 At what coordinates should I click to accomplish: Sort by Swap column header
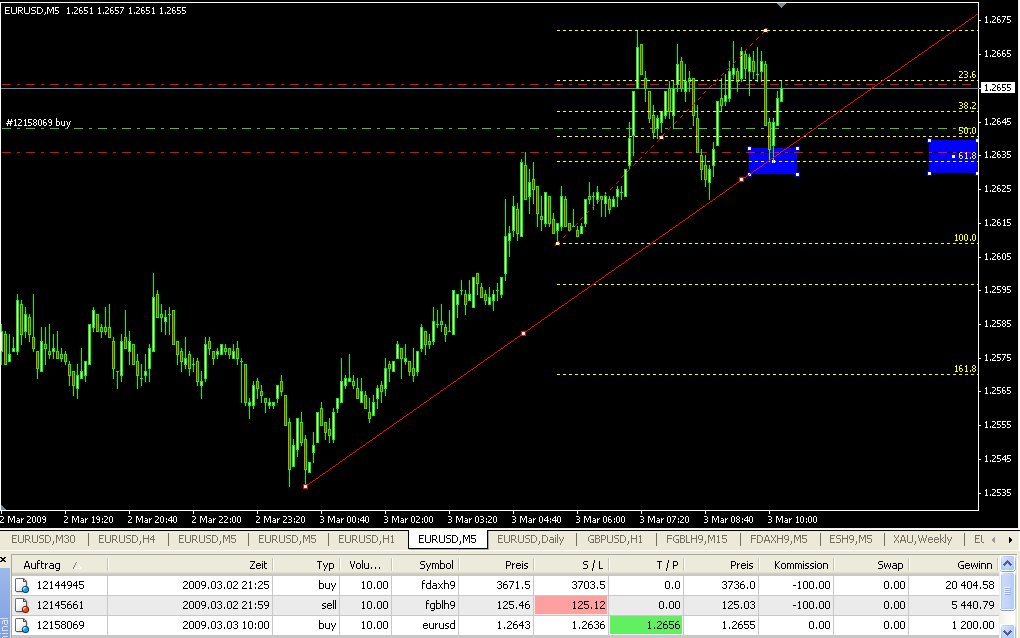871,565
